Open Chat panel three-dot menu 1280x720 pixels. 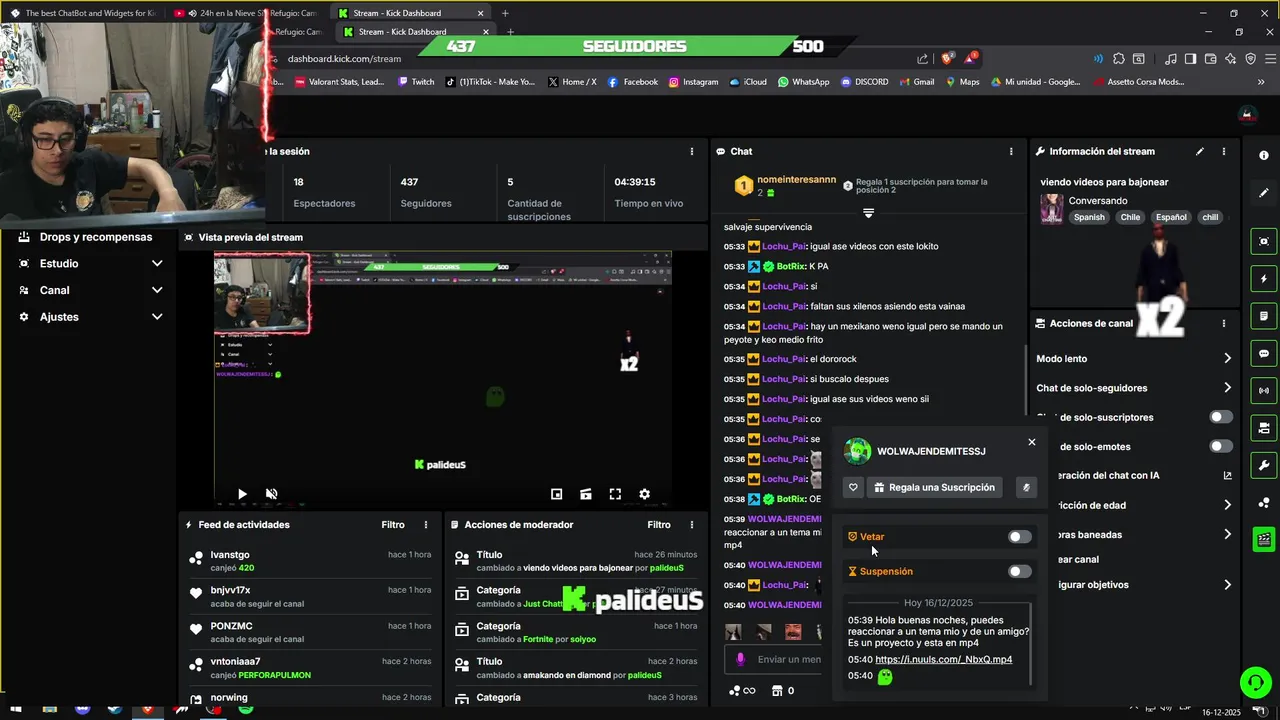tap(1011, 152)
